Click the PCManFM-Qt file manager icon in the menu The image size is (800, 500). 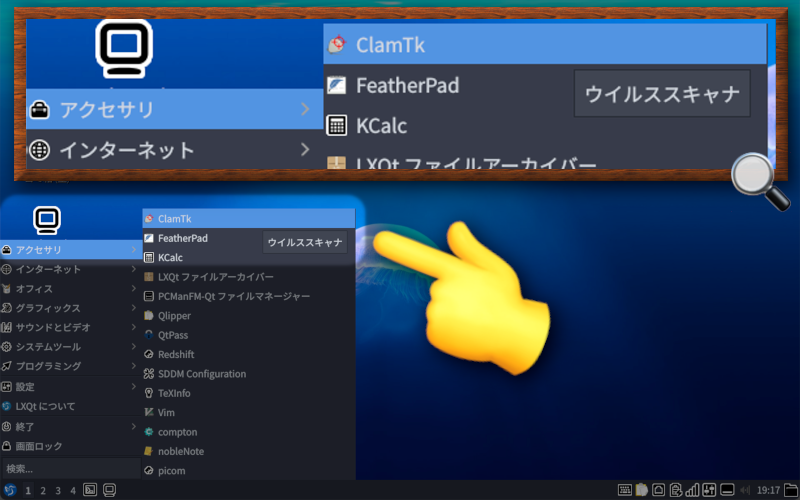[x=149, y=296]
